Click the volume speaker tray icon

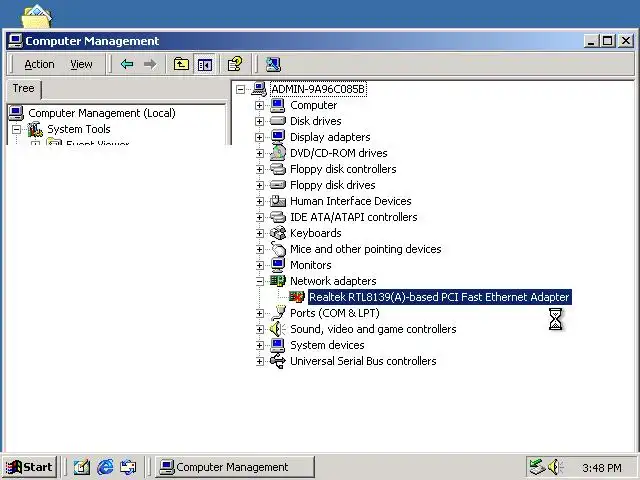click(x=555, y=467)
